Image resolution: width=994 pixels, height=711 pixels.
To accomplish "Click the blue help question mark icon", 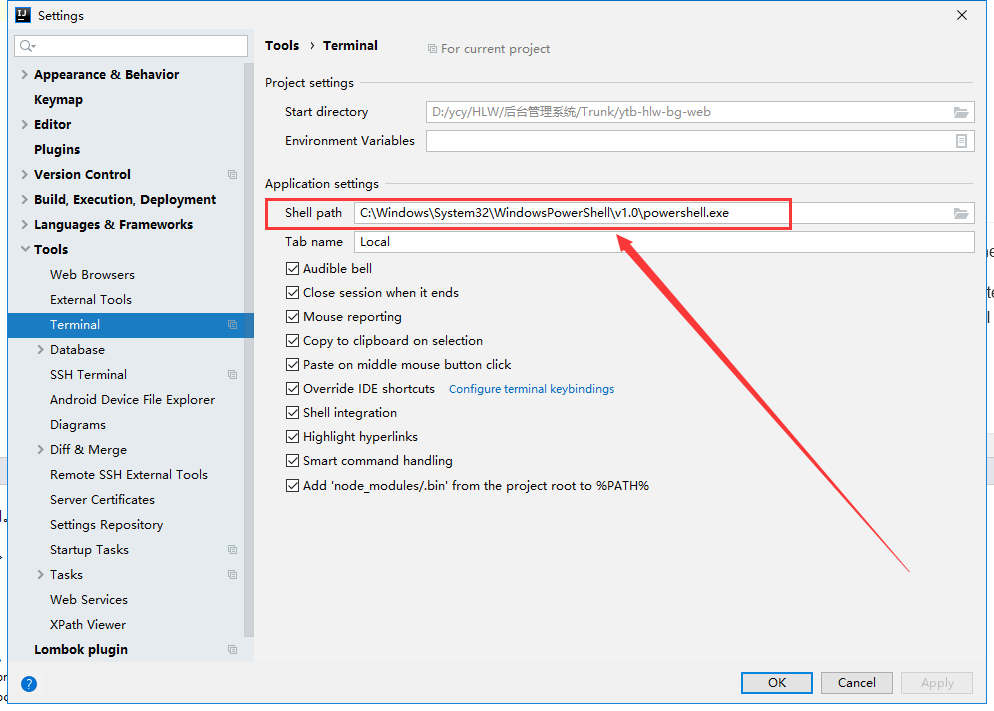I will tap(29, 684).
